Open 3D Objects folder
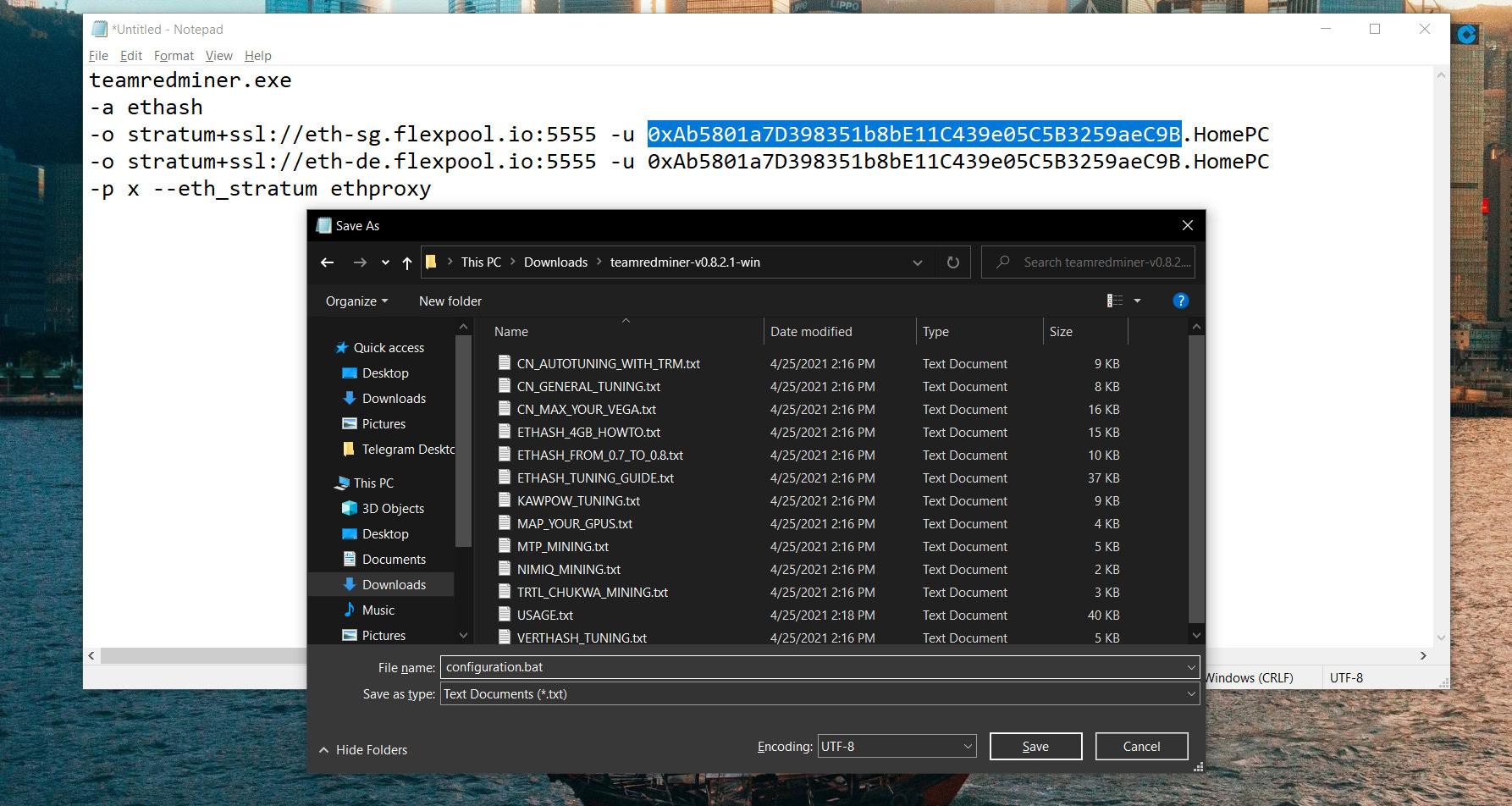 (x=393, y=509)
